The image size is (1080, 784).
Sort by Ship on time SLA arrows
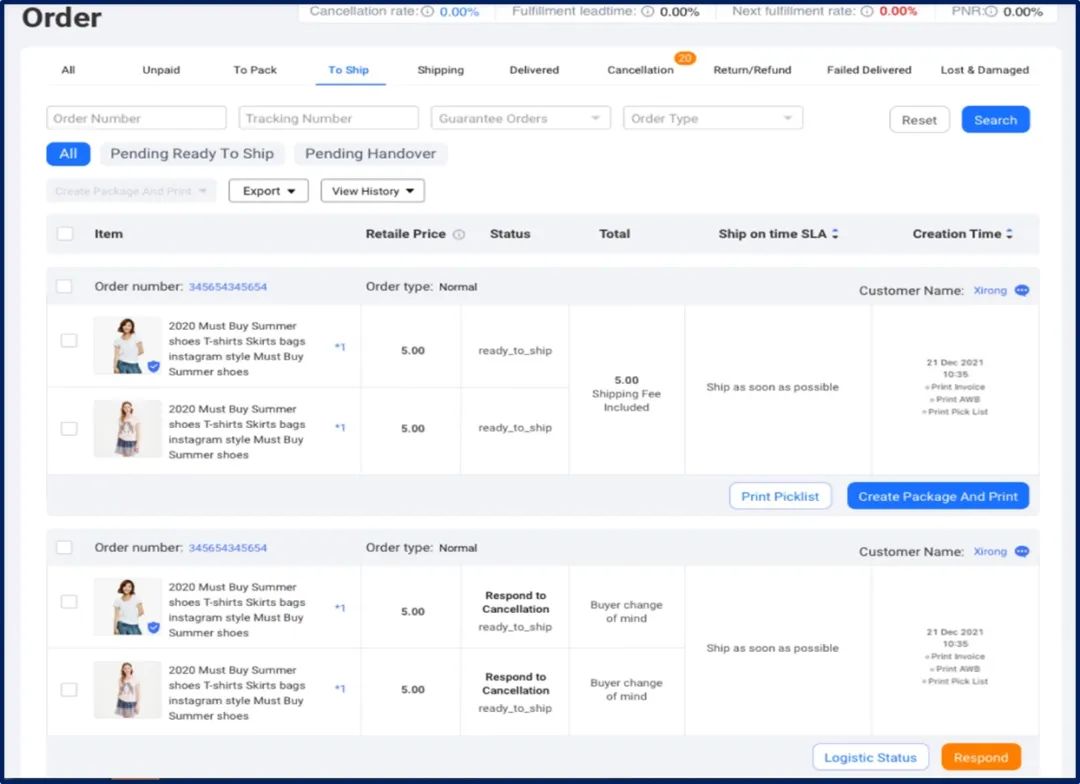pos(835,234)
